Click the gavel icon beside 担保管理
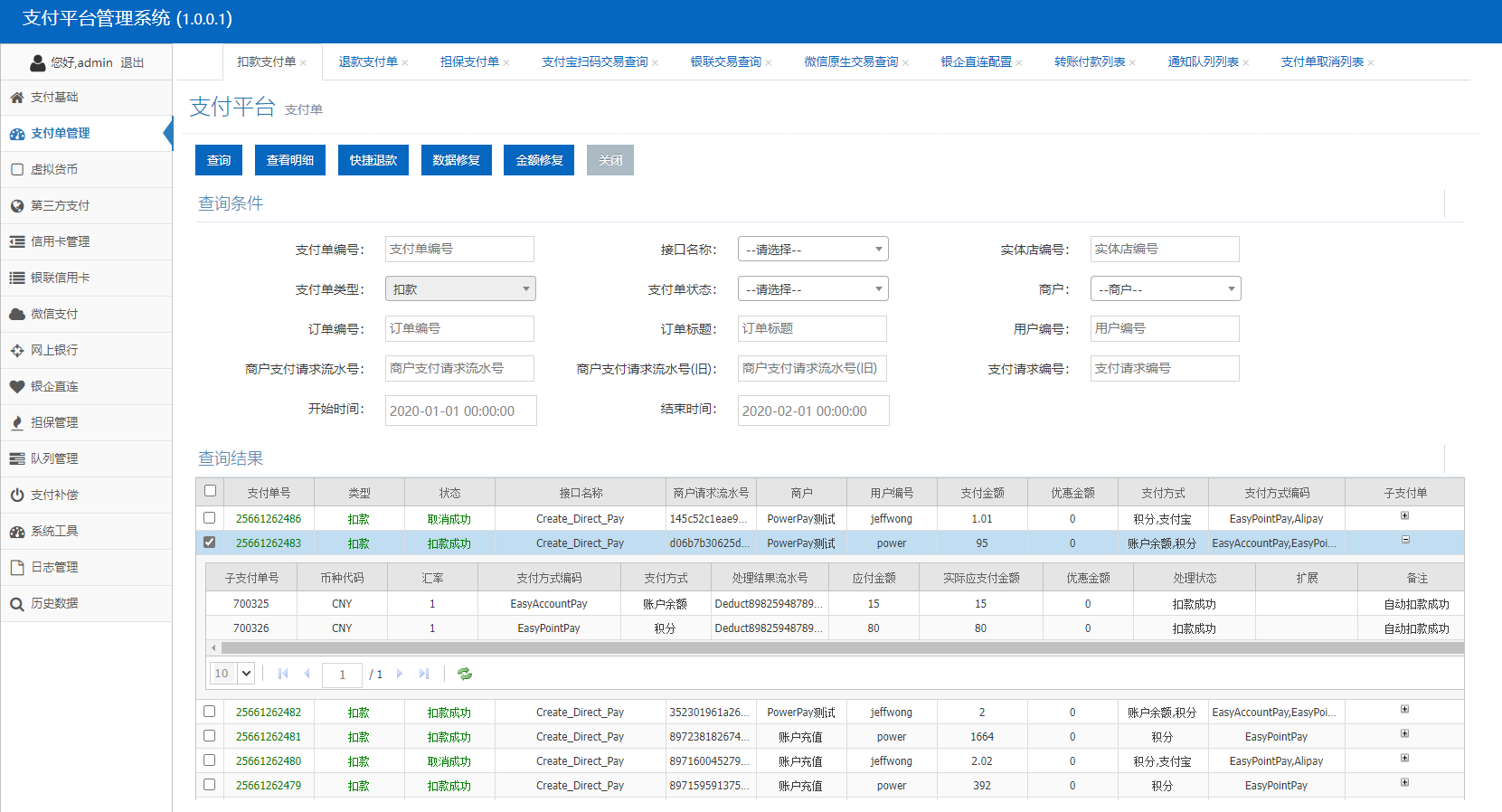The image size is (1502, 812). pos(17,423)
